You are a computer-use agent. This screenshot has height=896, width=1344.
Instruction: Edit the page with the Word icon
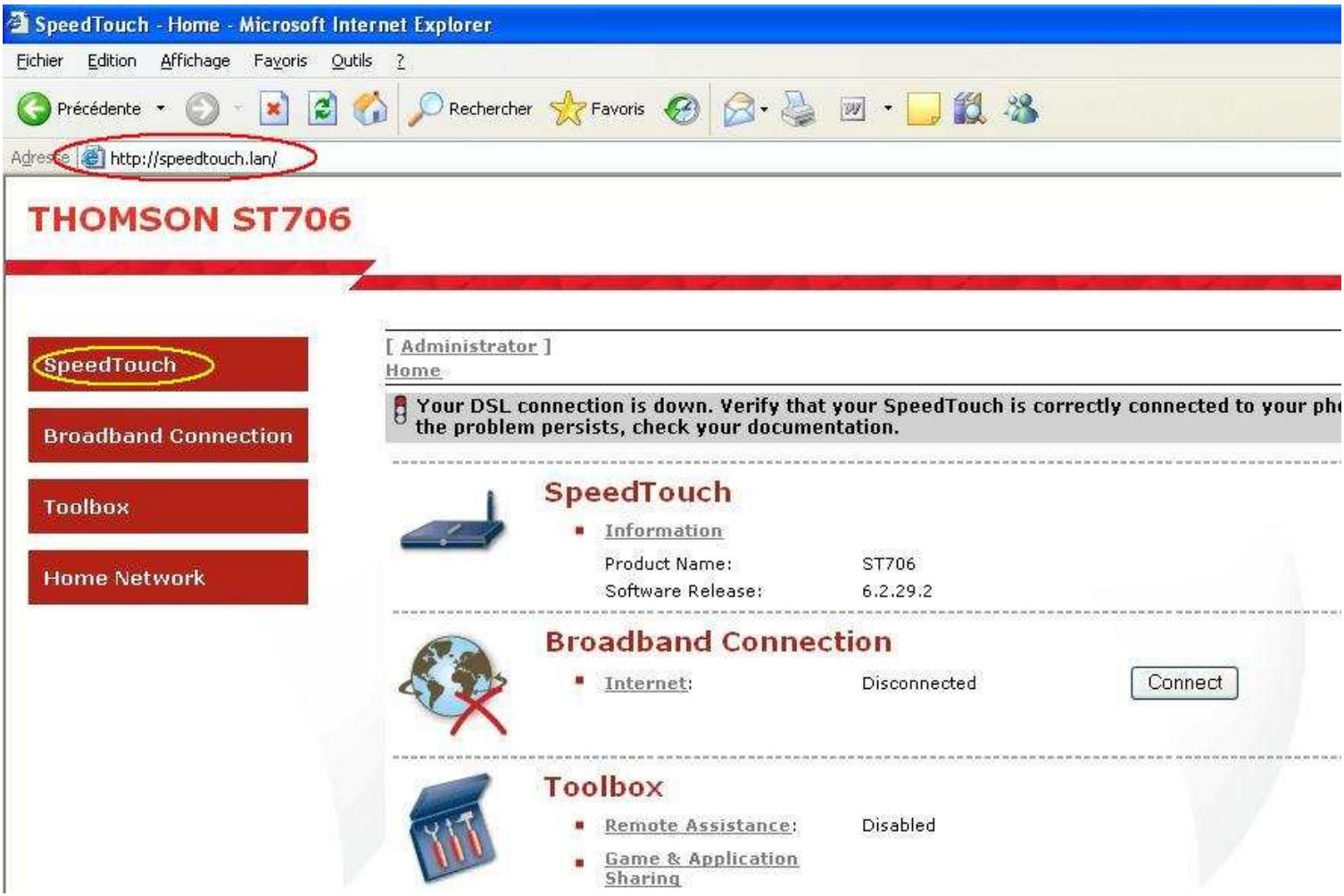[853, 109]
